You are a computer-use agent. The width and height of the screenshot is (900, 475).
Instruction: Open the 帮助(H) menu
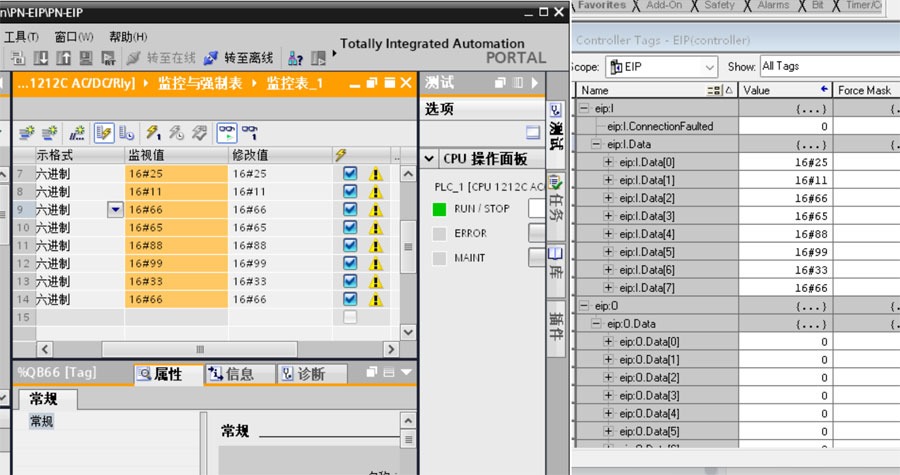click(127, 37)
